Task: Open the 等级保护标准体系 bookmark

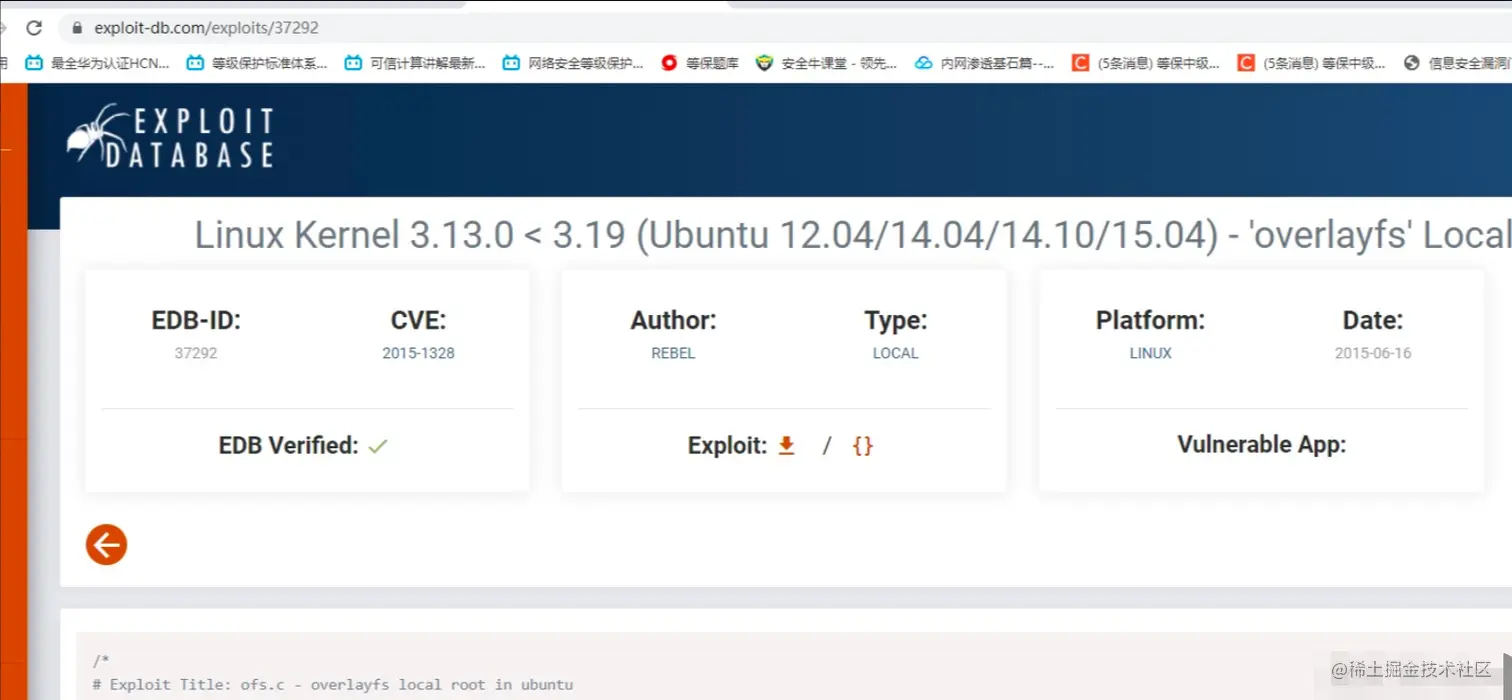Action: (x=257, y=63)
